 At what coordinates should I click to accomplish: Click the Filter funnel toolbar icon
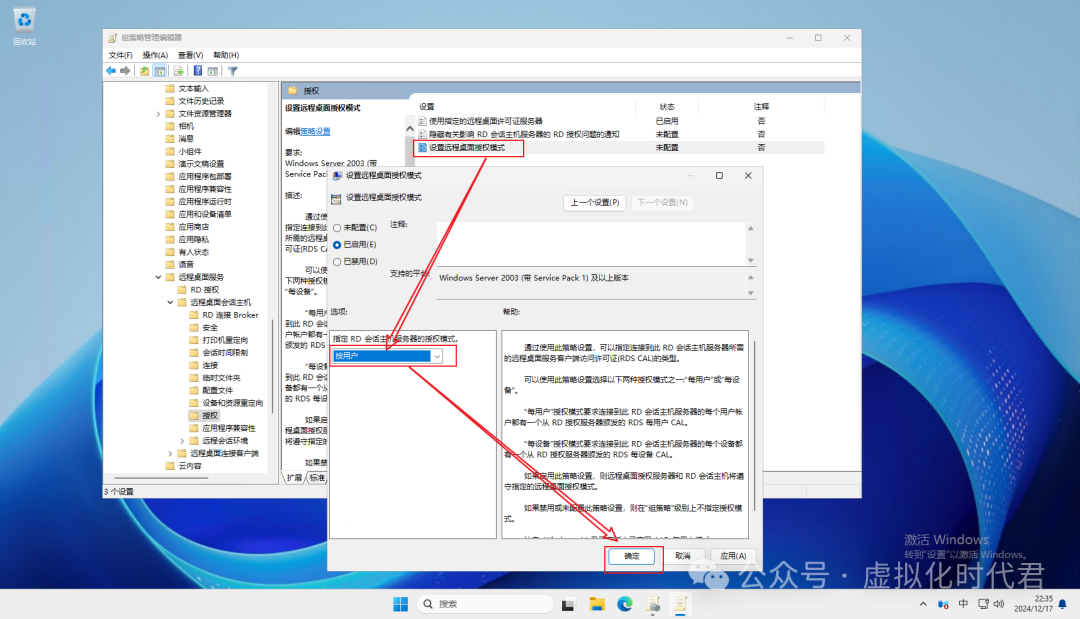[232, 71]
